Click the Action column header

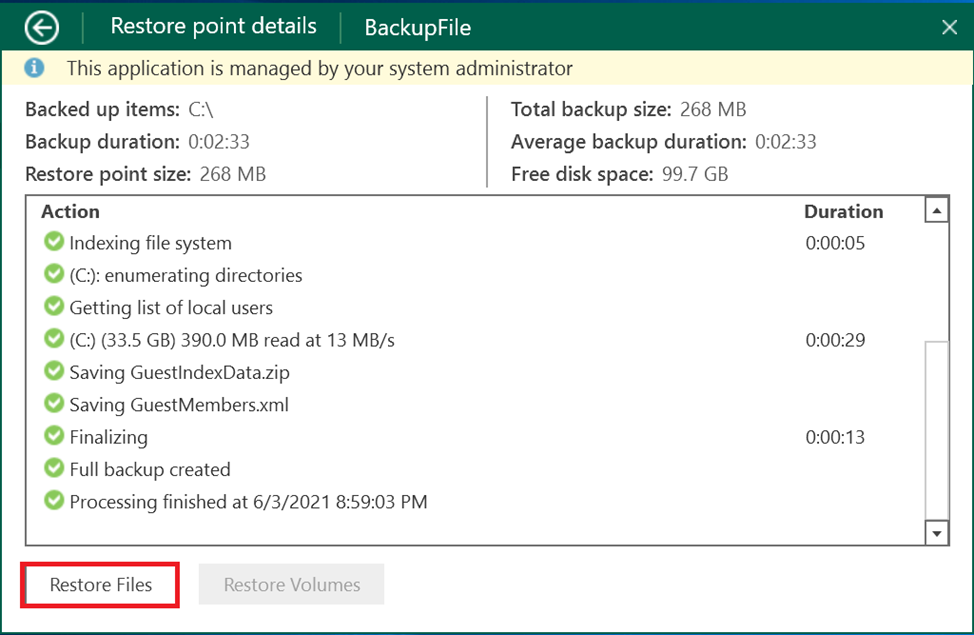(70, 211)
